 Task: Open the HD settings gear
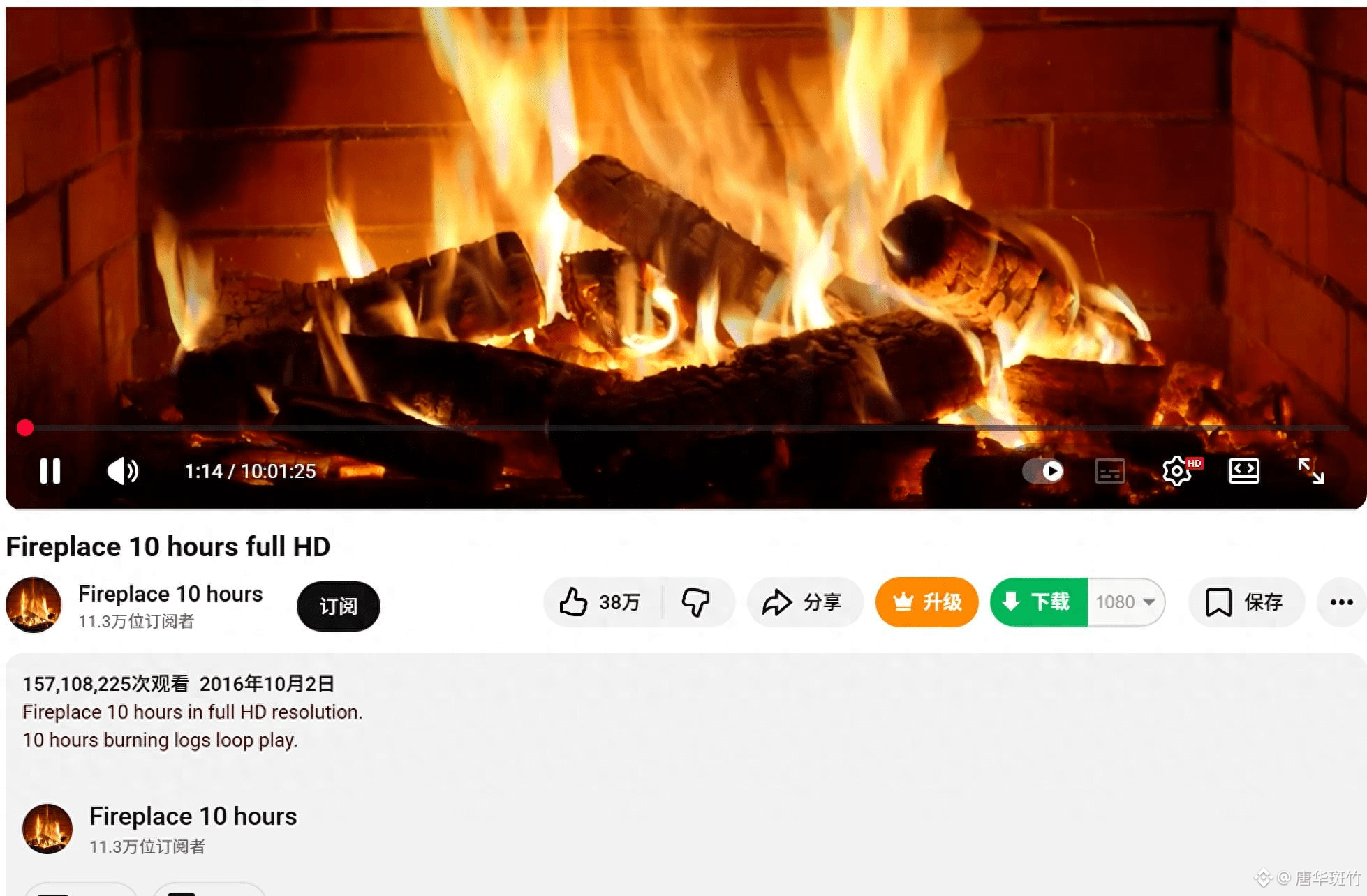1178,471
